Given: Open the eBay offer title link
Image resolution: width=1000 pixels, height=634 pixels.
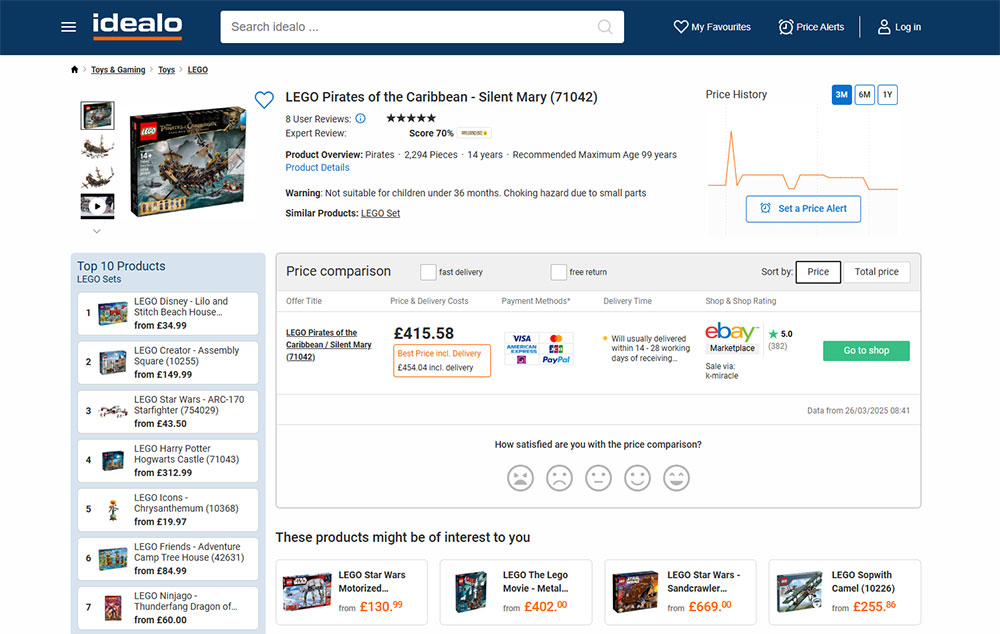Looking at the screenshot, I should pyautogui.click(x=328, y=344).
